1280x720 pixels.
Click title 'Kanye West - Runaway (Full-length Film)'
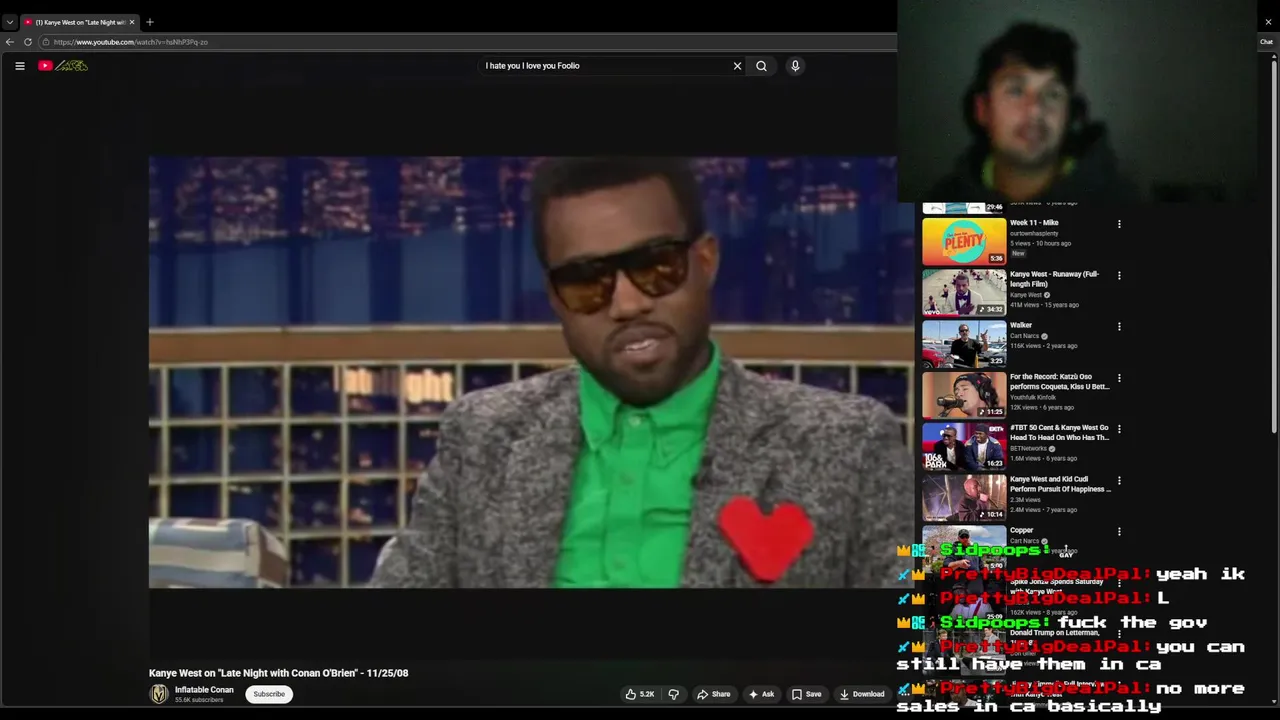(x=1055, y=279)
